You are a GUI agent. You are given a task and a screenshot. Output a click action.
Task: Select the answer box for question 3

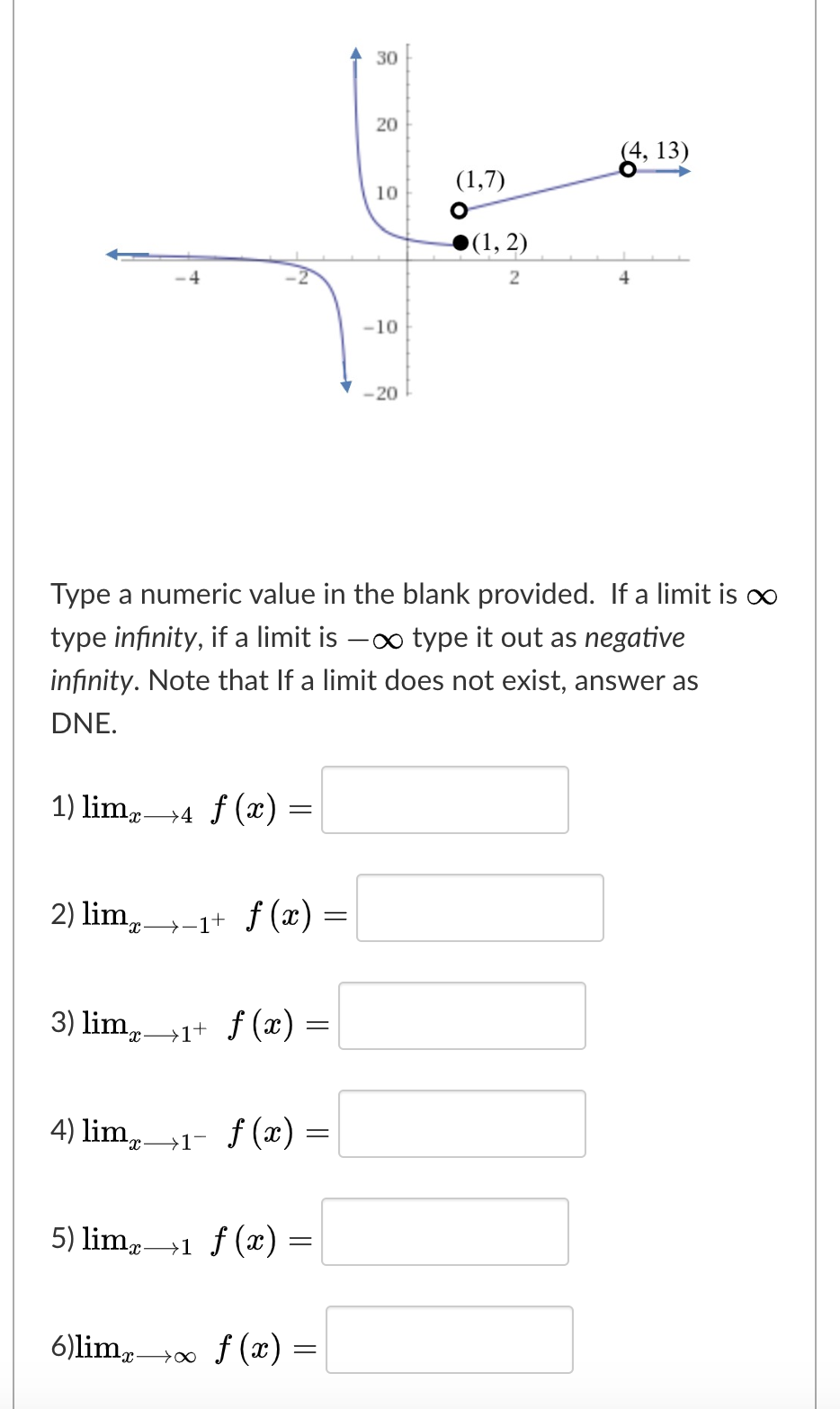point(461,1016)
